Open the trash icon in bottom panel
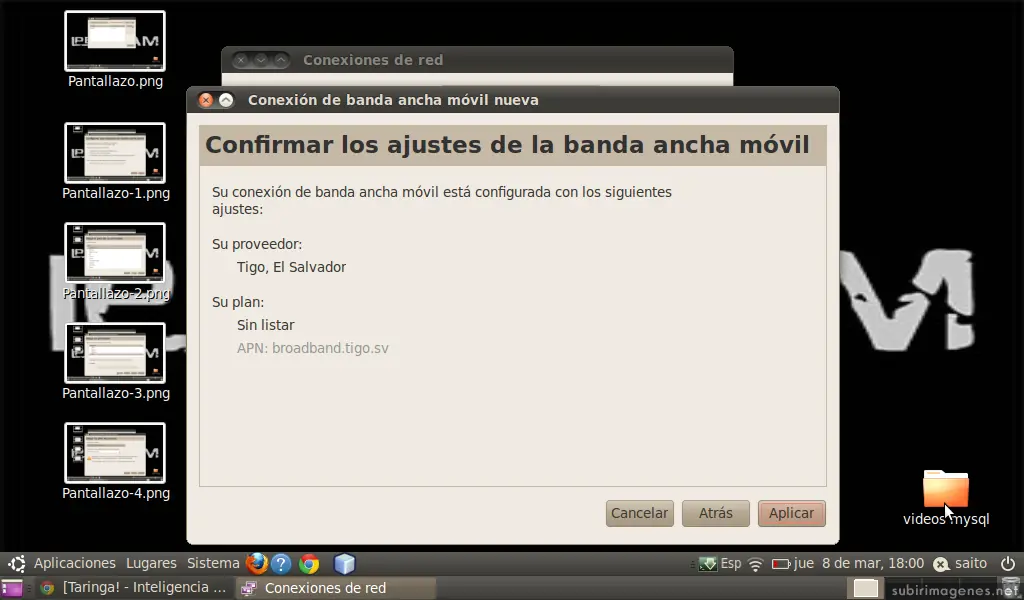 point(1010,588)
